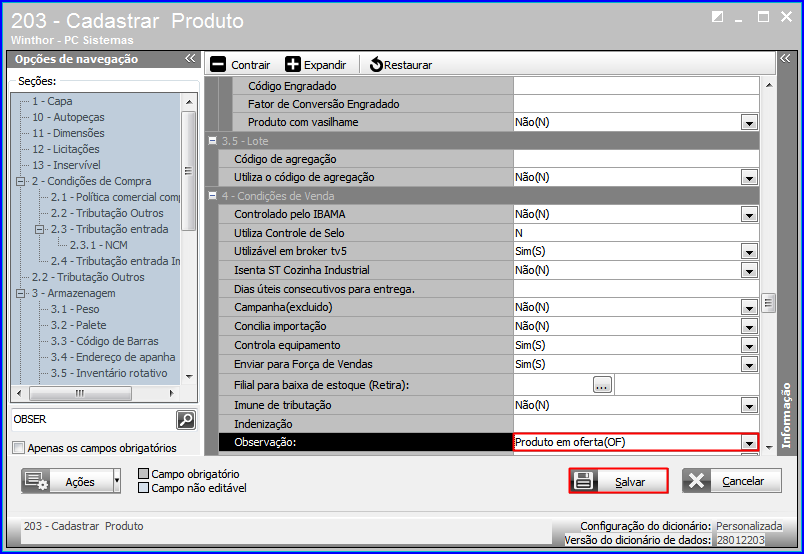The height and width of the screenshot is (554, 804).
Task: Open Produto com vasilhame dropdown
Action: pos(749,123)
